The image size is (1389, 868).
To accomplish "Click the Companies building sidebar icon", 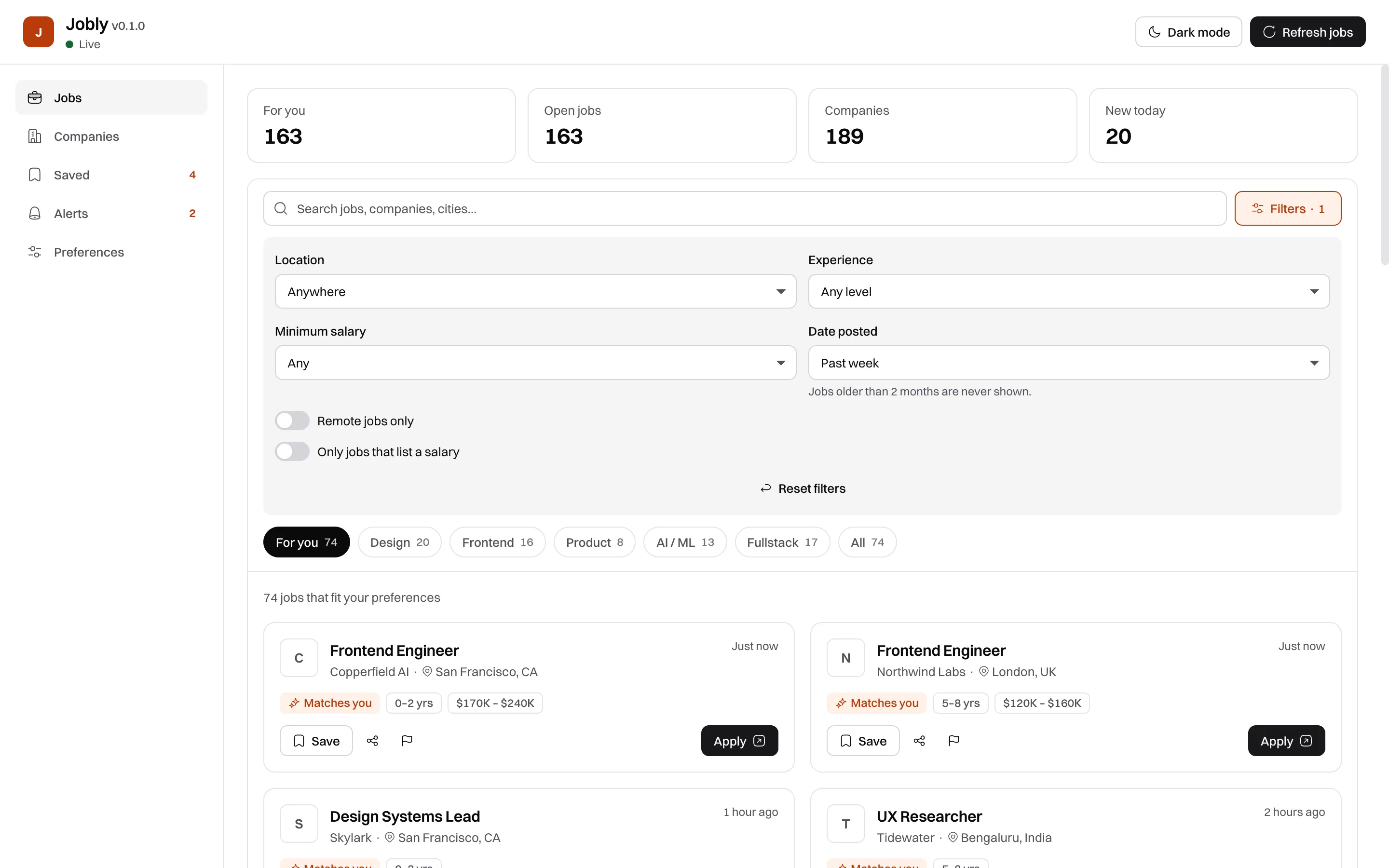I will pyautogui.click(x=35, y=136).
